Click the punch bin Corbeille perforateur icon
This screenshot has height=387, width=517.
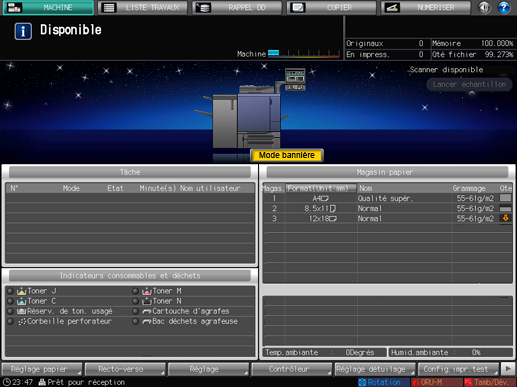22,321
